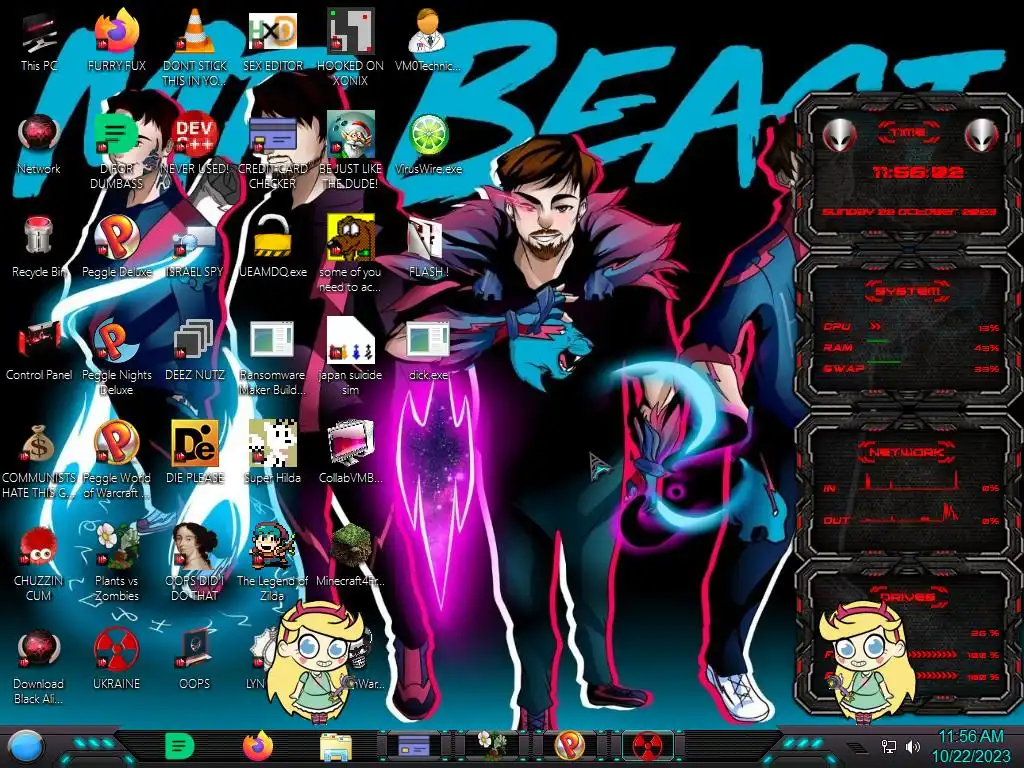The image size is (1024, 768).
Task: Switch to Plants vs Zombies taskbar button
Action: tap(492, 746)
